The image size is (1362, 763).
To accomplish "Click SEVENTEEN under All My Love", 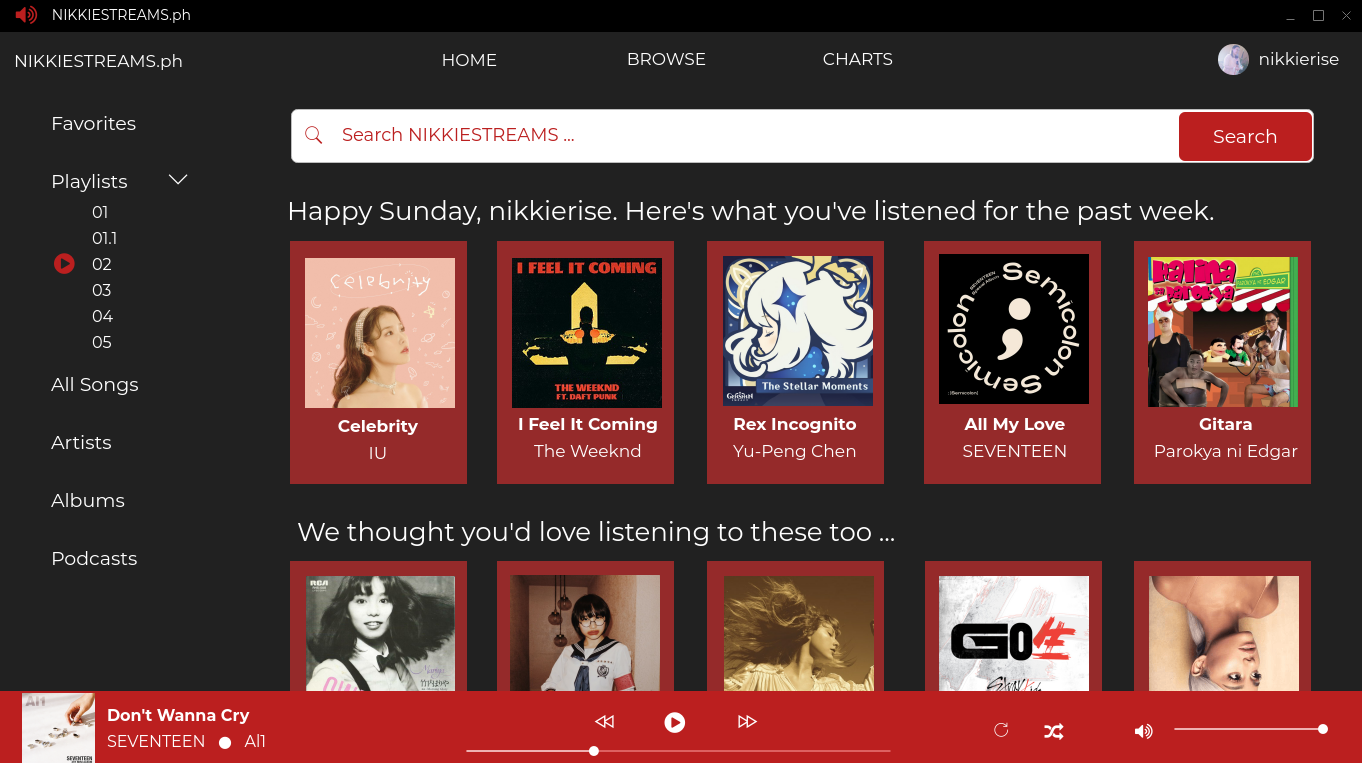I will [1015, 451].
